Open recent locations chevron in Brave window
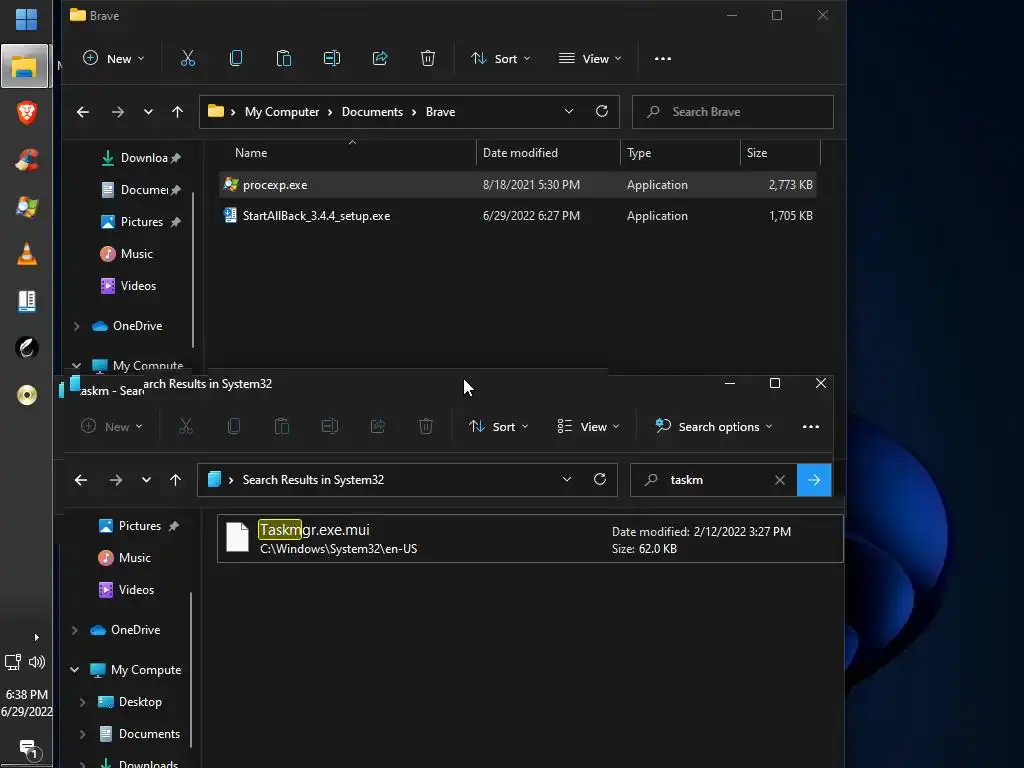Screen dimensions: 1024x768 [x=148, y=112]
